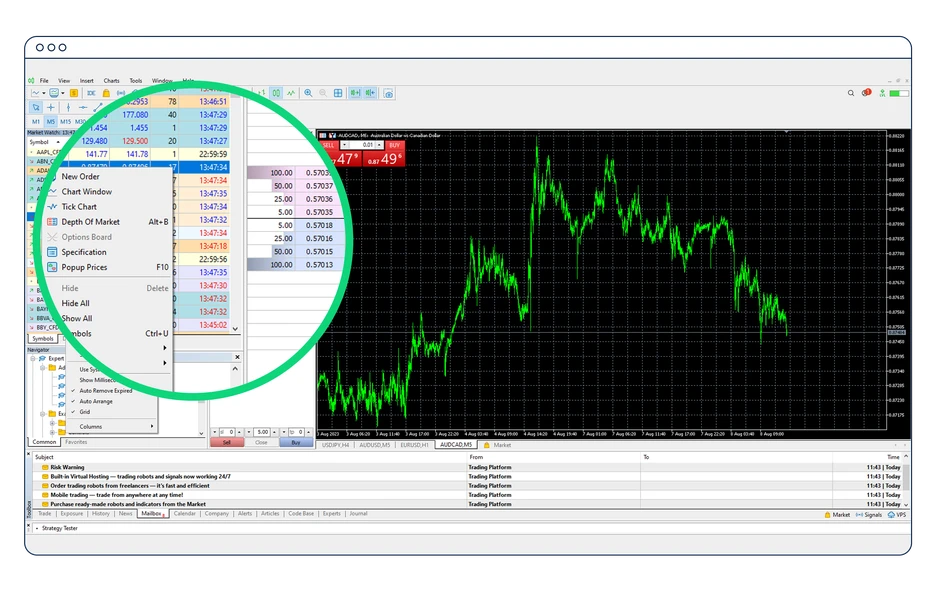936x591 pixels.
Task: Select the horizontal line drawing tool
Action: pyautogui.click(x=83, y=107)
